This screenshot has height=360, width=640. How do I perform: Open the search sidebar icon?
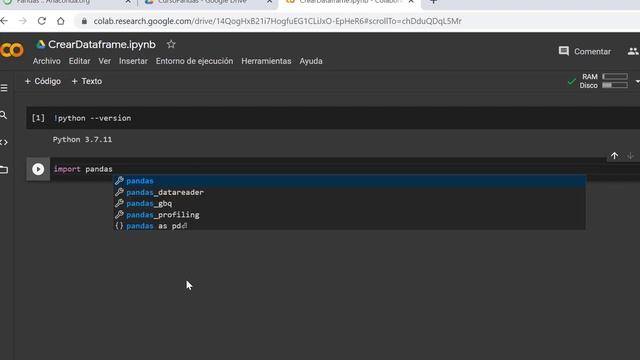click(4, 115)
